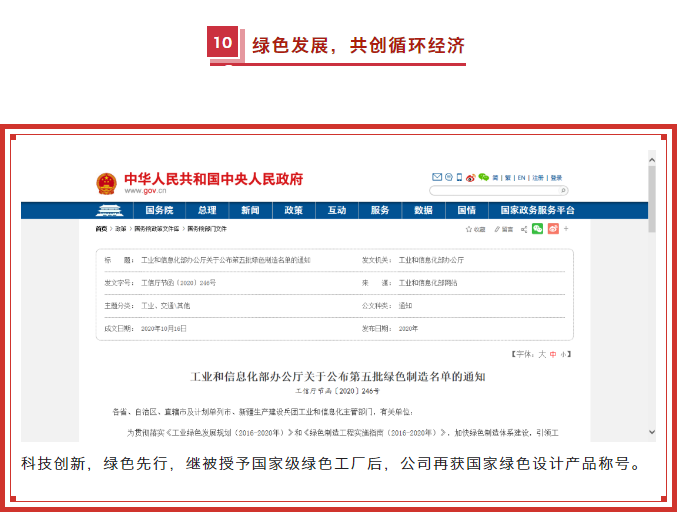Viewport: 678px width, 513px height.
Task: Open the mobile phone version icon
Action: pos(460,177)
